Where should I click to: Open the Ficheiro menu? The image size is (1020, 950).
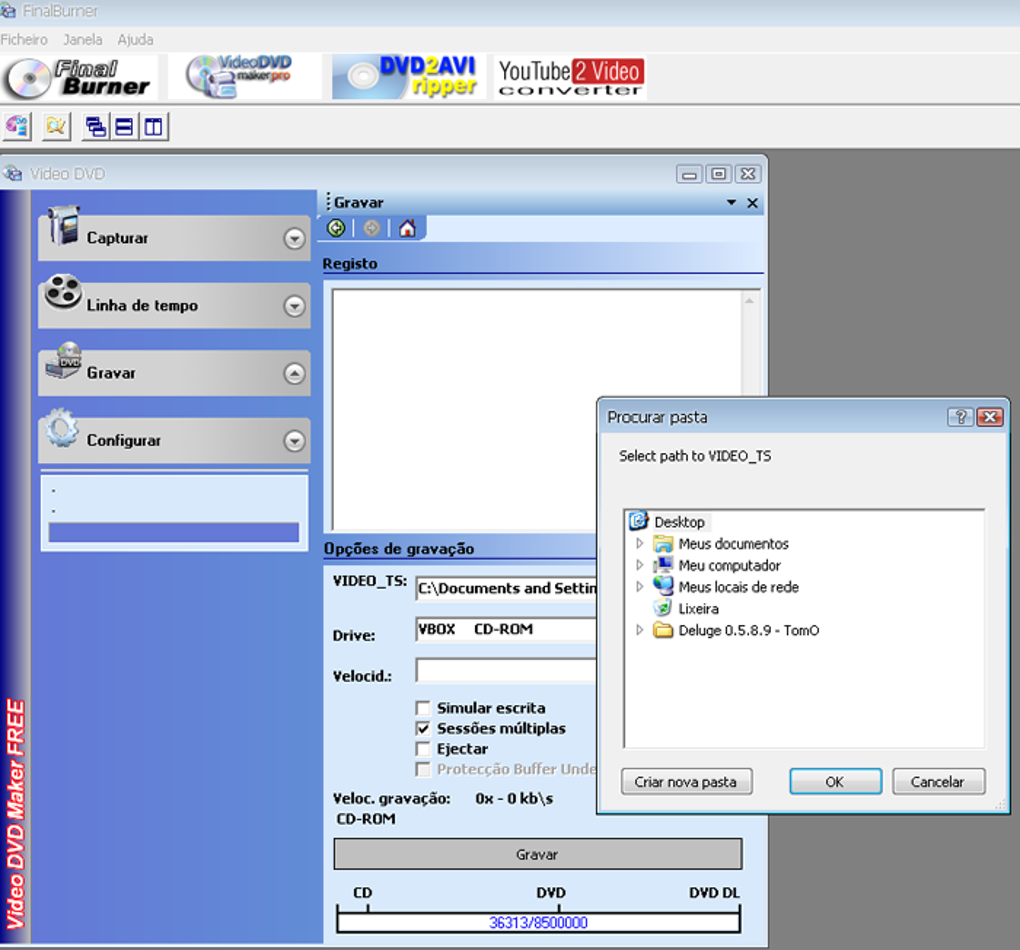coord(23,40)
